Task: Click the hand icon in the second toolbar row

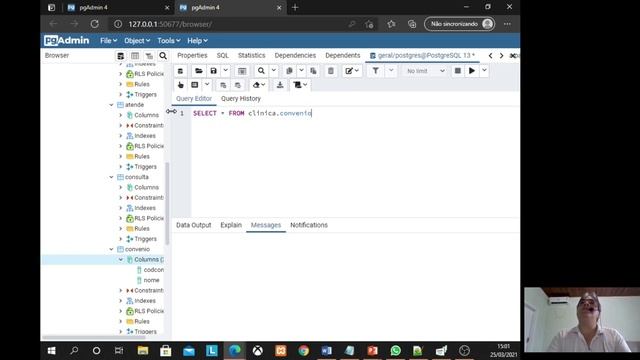Action: pos(180,85)
